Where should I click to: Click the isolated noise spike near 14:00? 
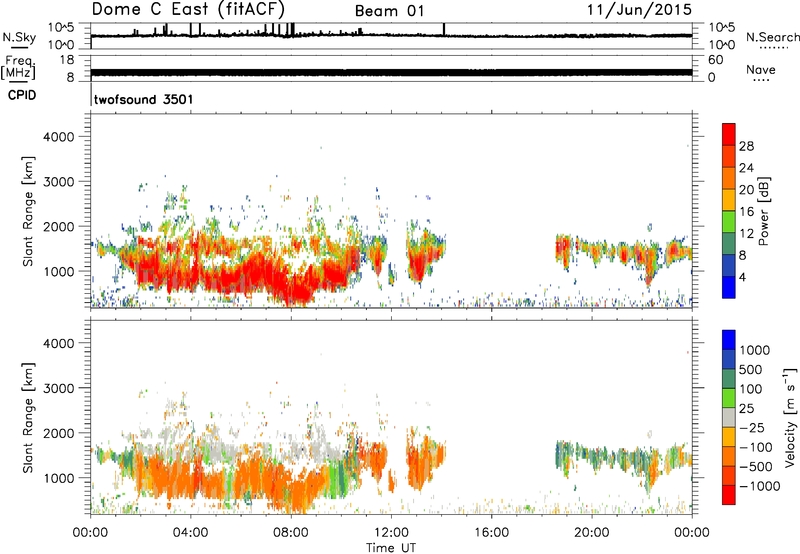coord(444,30)
